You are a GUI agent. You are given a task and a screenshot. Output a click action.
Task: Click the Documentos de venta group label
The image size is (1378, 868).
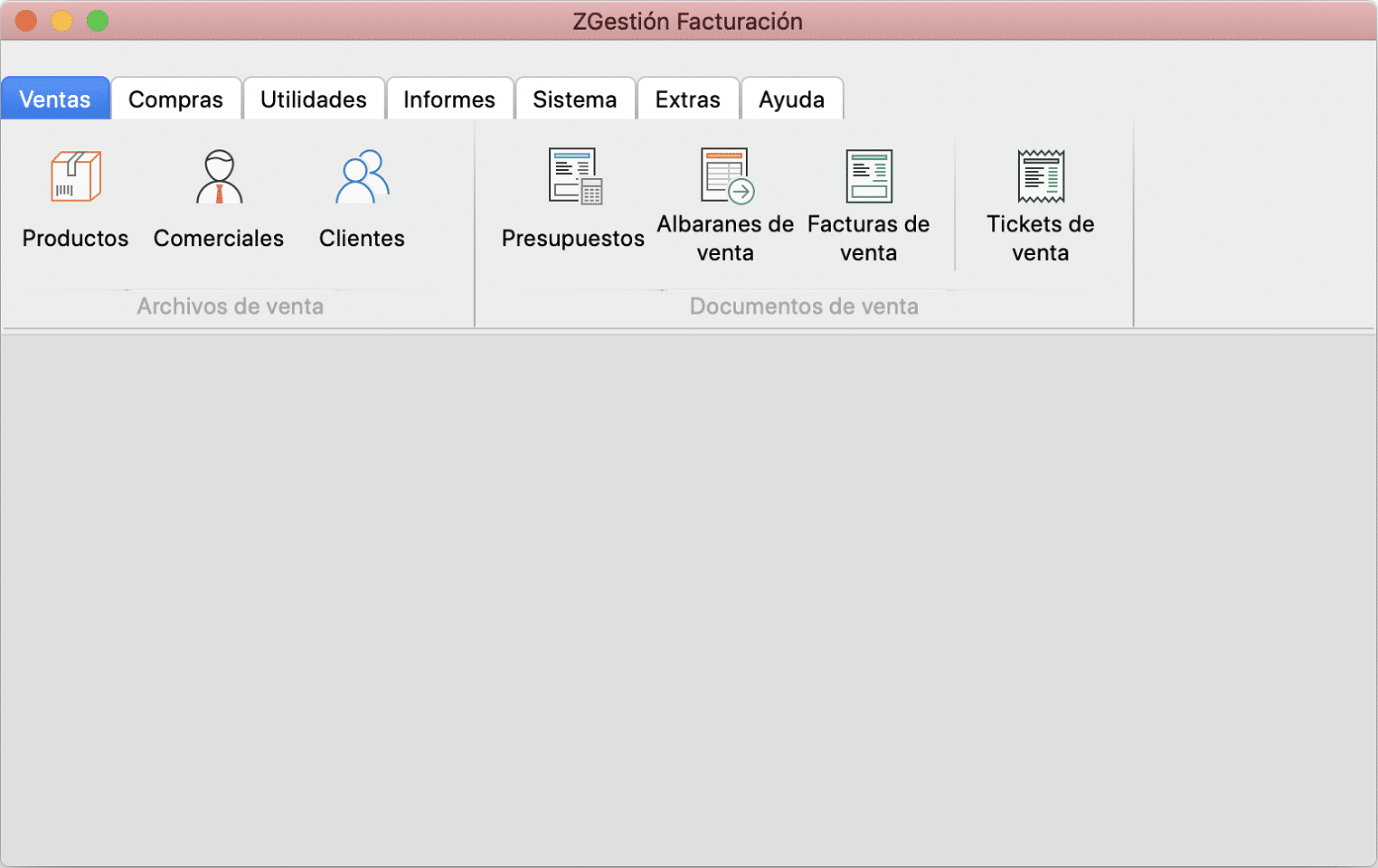804,307
